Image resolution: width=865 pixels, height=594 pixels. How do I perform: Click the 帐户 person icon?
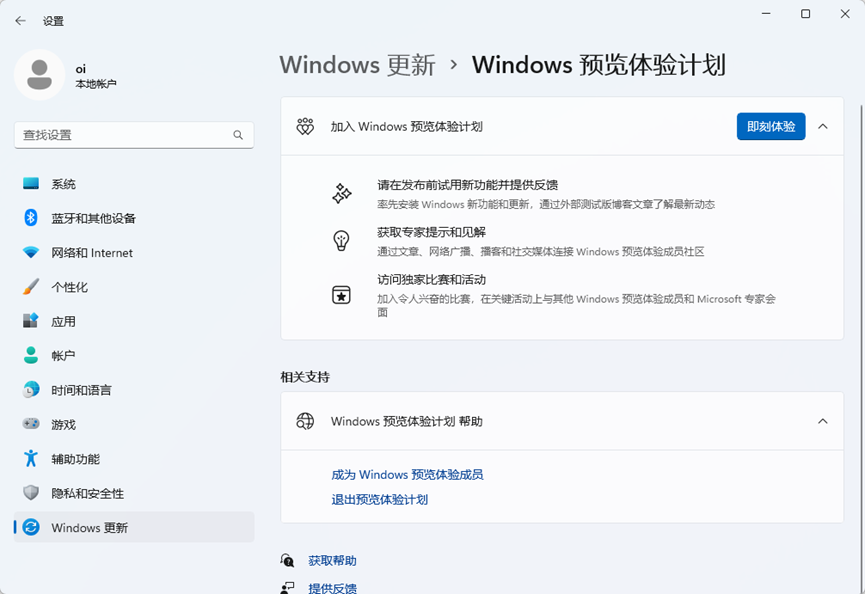point(31,355)
